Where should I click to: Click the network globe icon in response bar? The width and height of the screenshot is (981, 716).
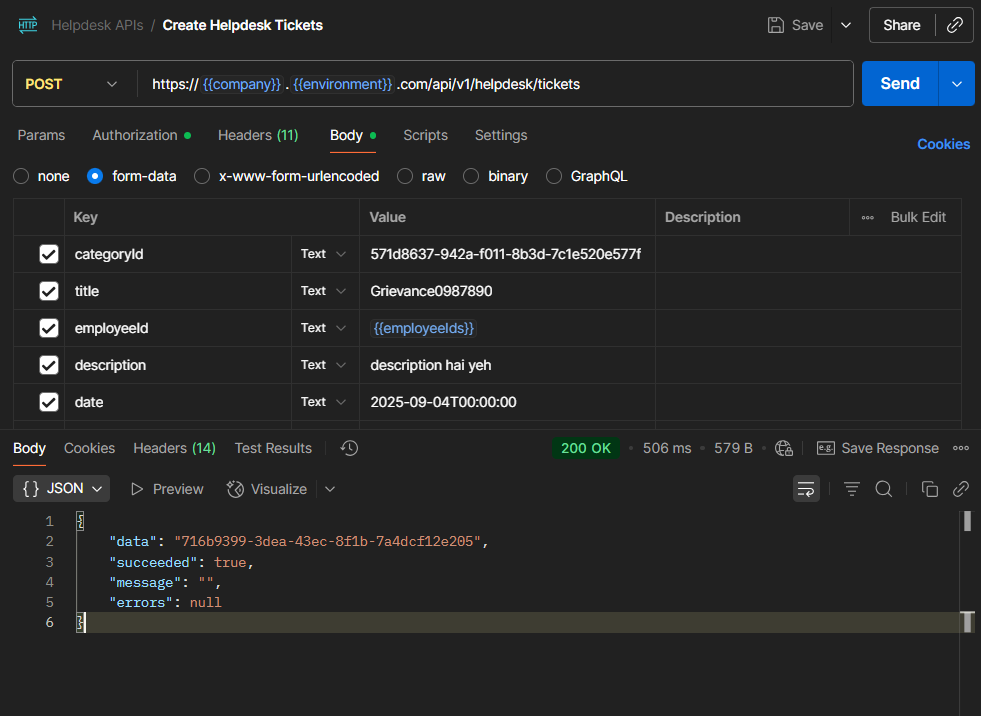pyautogui.click(x=784, y=448)
